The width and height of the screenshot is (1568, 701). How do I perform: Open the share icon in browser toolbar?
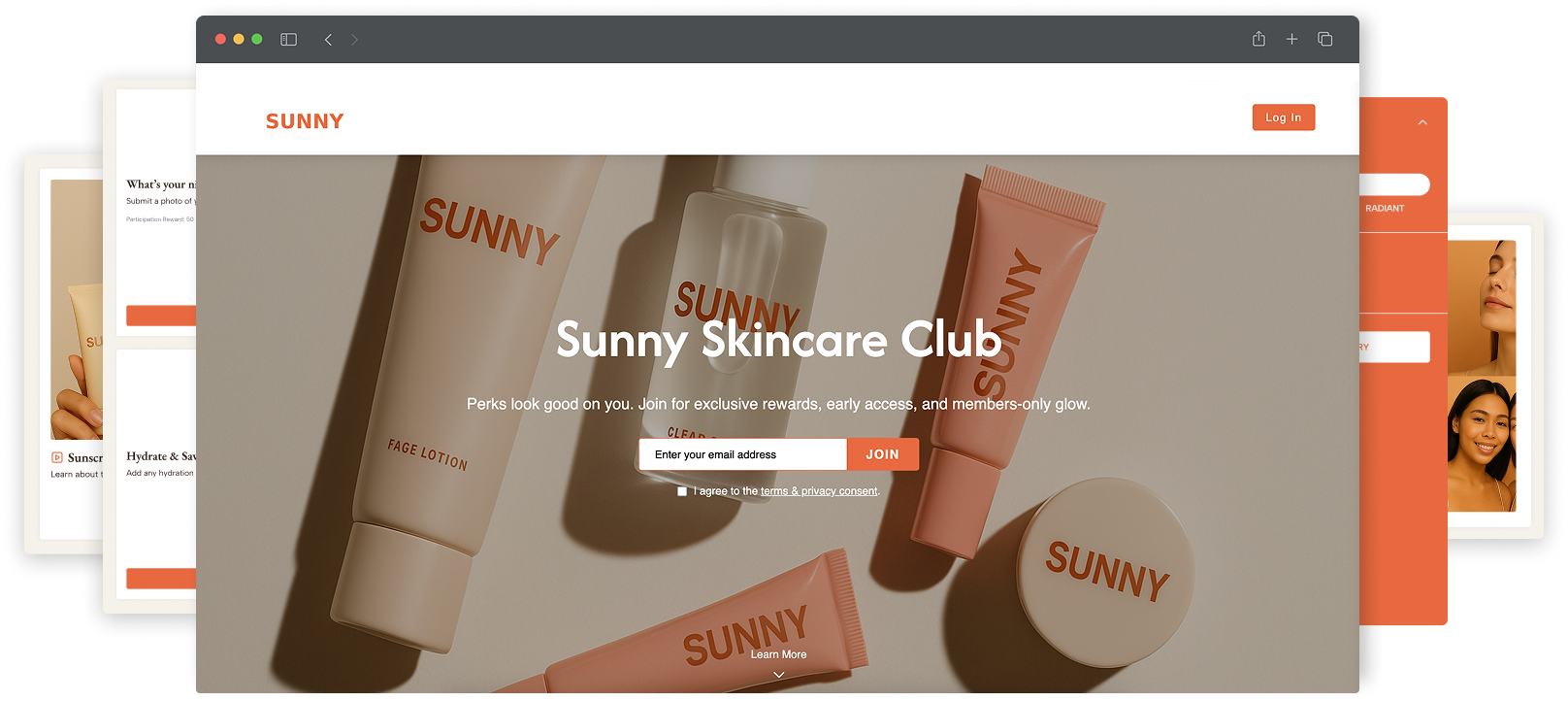point(1258,39)
